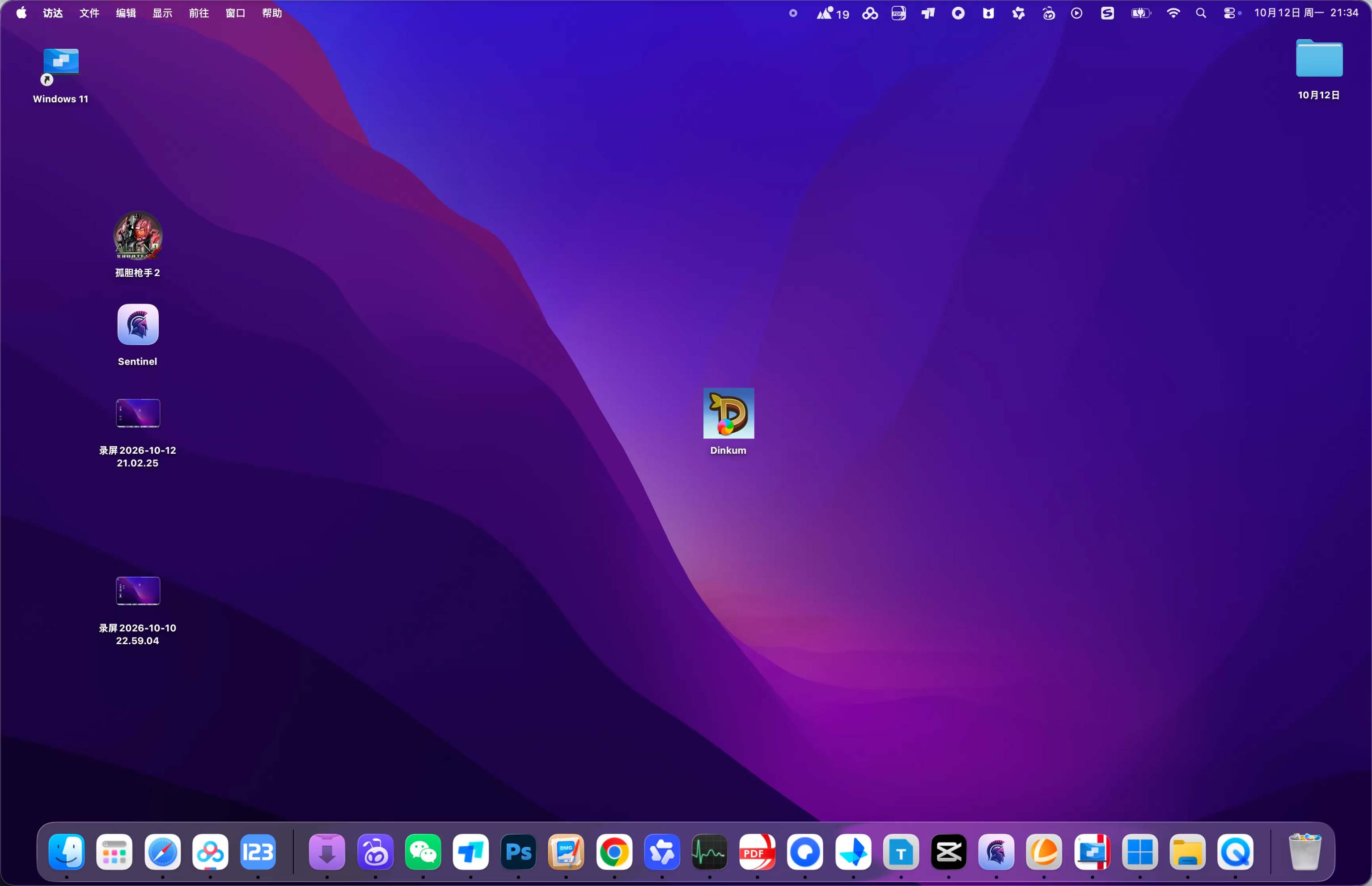The height and width of the screenshot is (886, 1372).
Task: Select the Sentinel app icon on desktop
Action: click(x=138, y=325)
